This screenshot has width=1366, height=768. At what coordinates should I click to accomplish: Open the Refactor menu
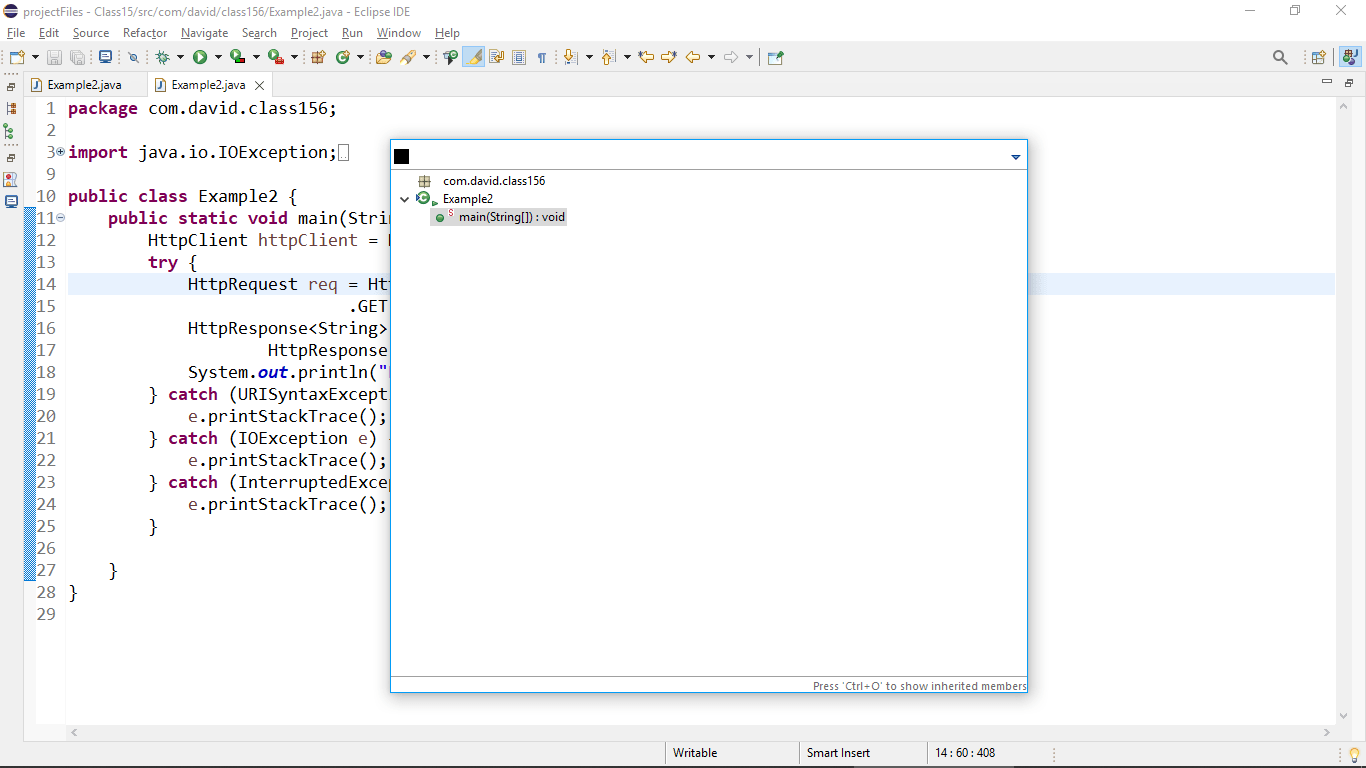(145, 33)
